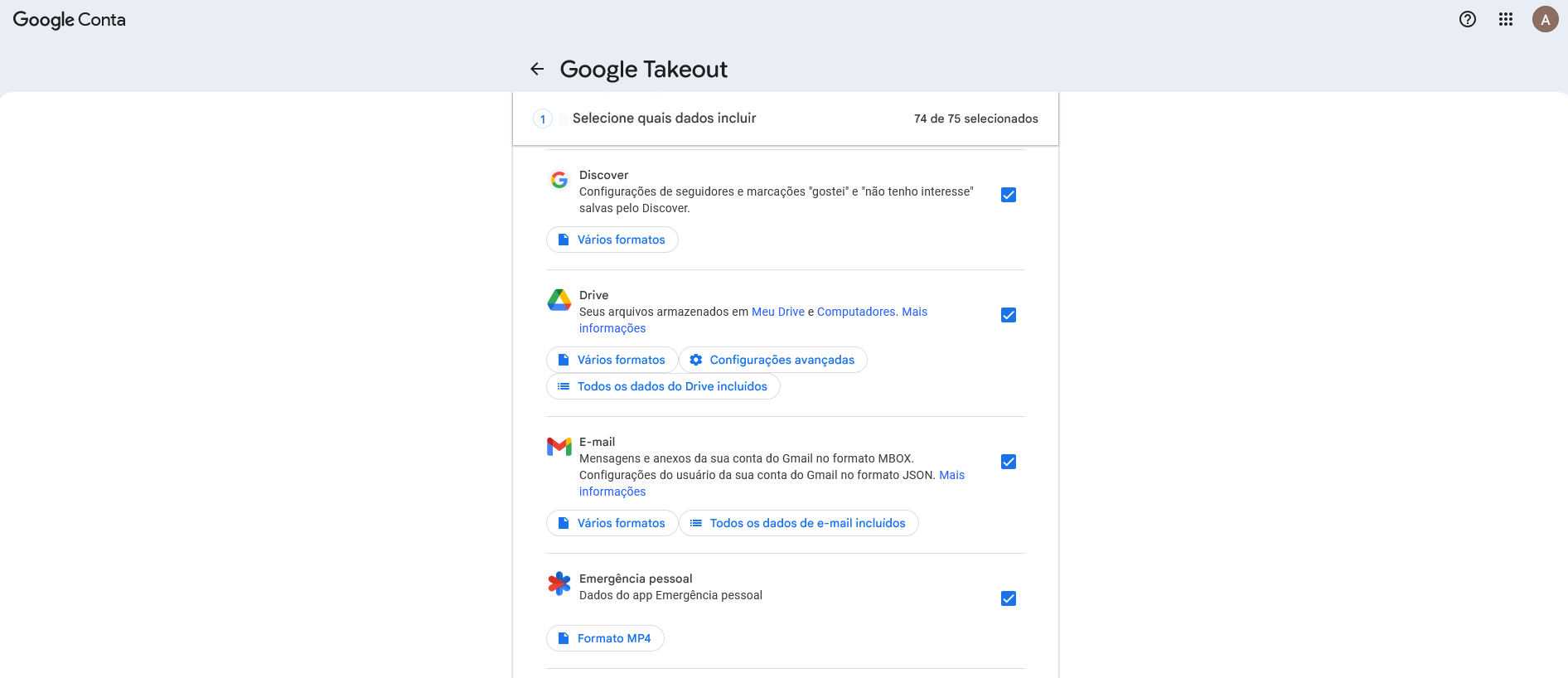The height and width of the screenshot is (678, 1568).
Task: Click Todos os dados do Drive incluídos
Action: tap(663, 386)
